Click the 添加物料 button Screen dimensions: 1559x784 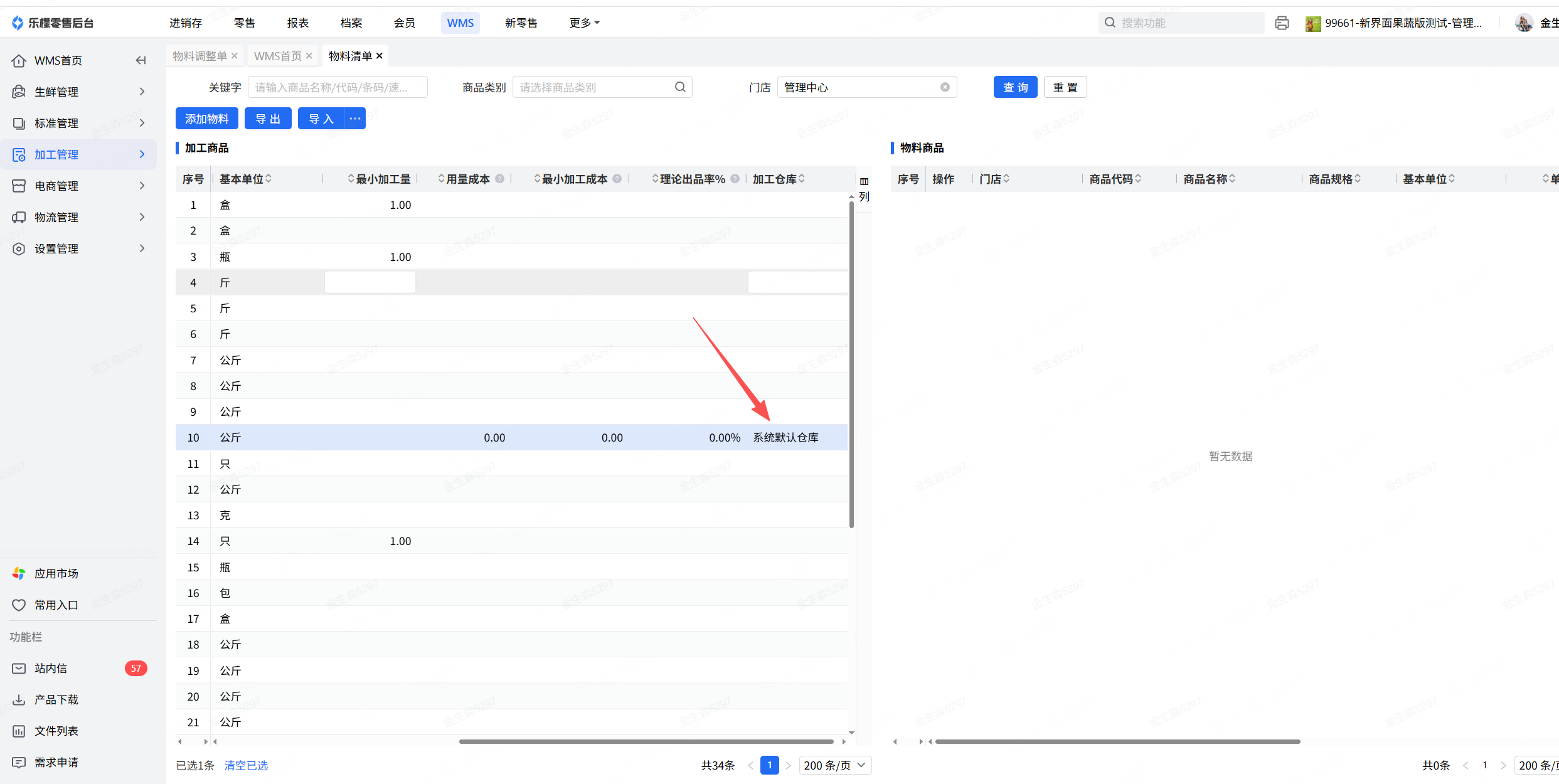(207, 119)
